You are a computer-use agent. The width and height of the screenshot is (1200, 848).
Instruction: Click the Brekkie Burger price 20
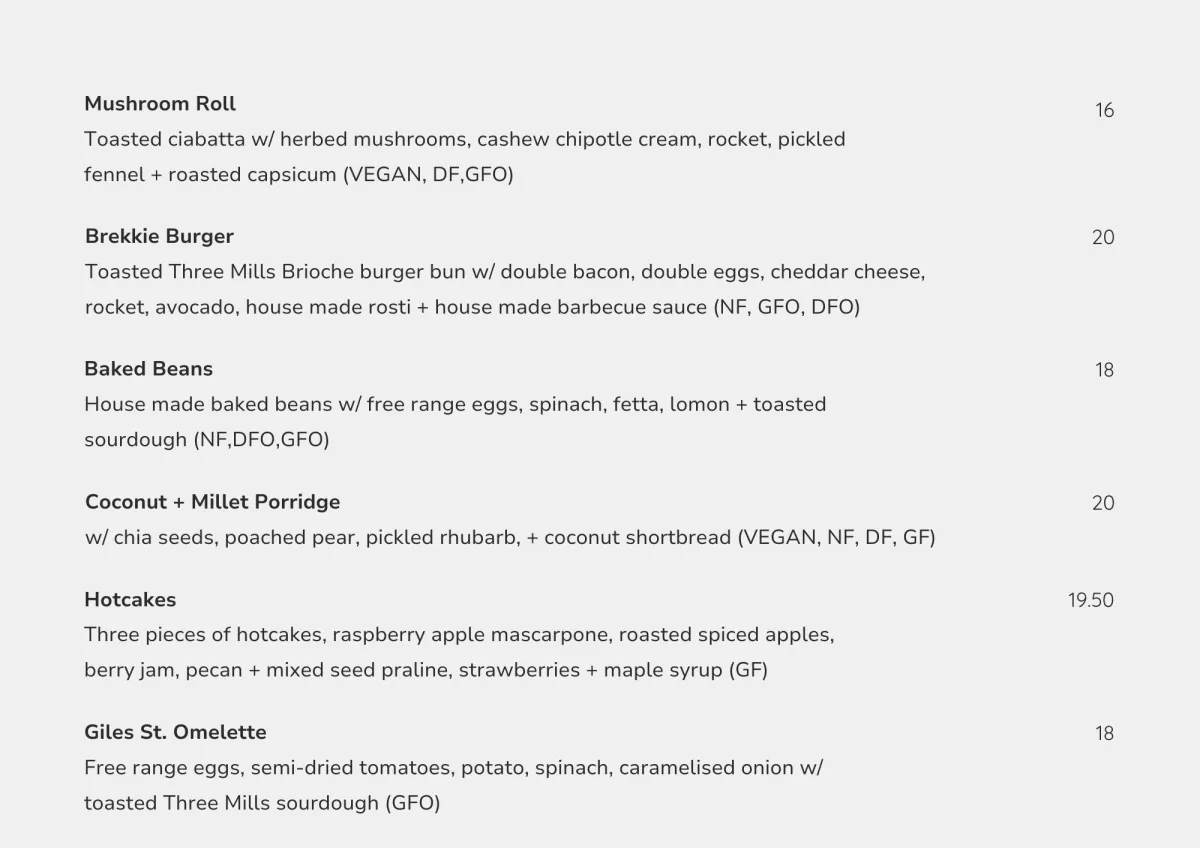(1103, 238)
